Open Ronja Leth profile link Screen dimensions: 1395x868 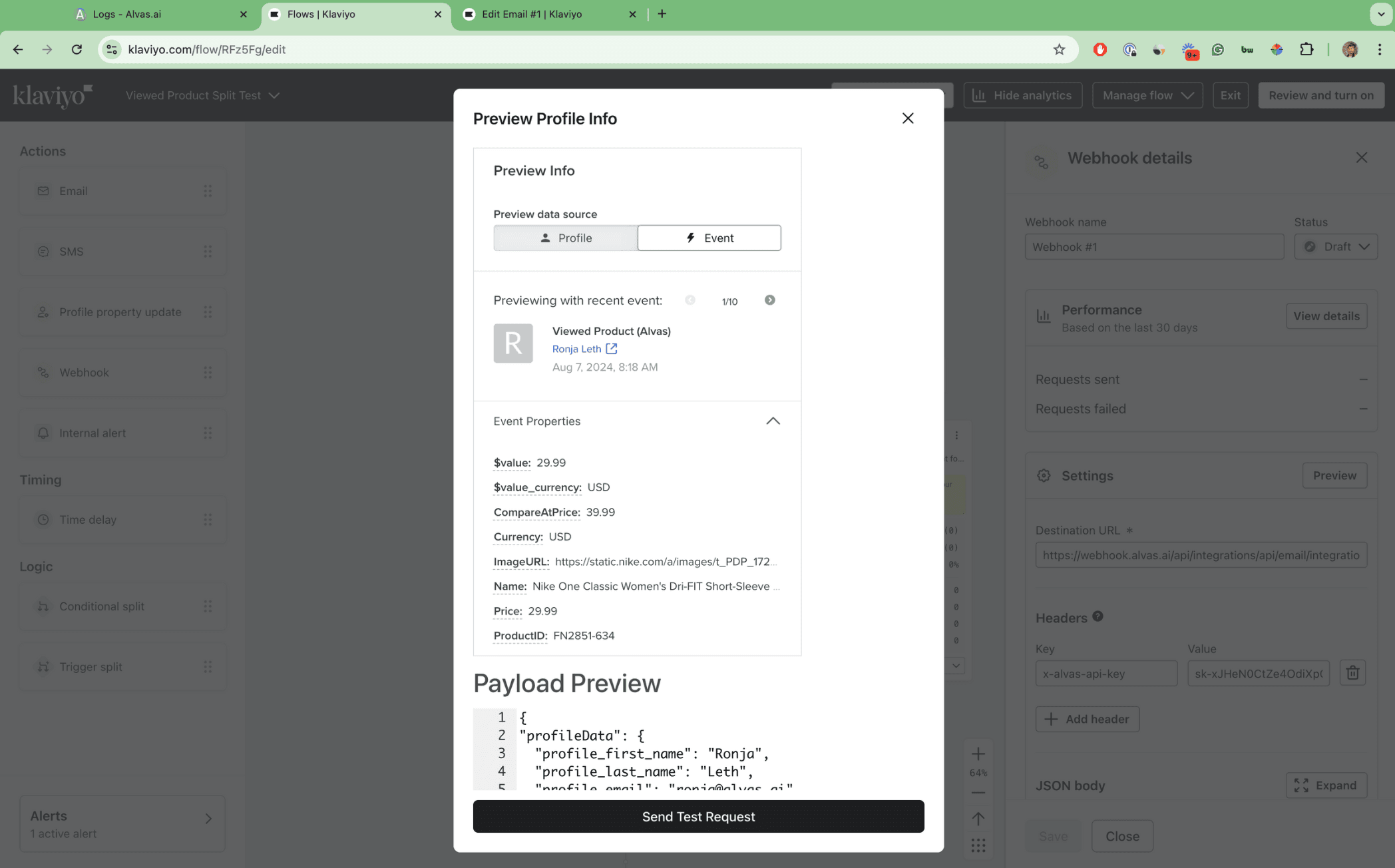576,348
